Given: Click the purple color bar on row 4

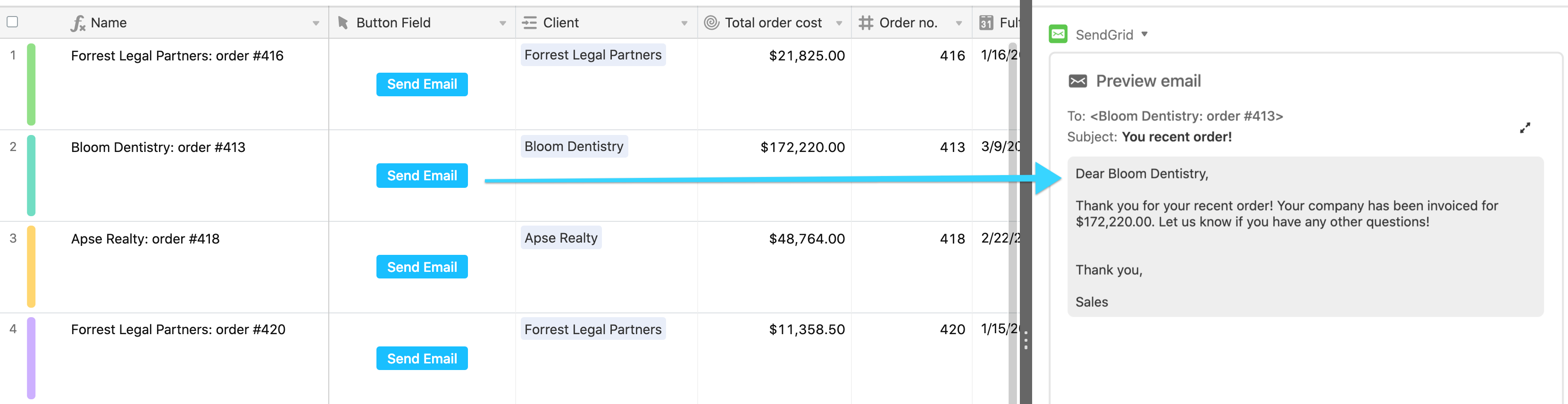Looking at the screenshot, I should [31, 358].
